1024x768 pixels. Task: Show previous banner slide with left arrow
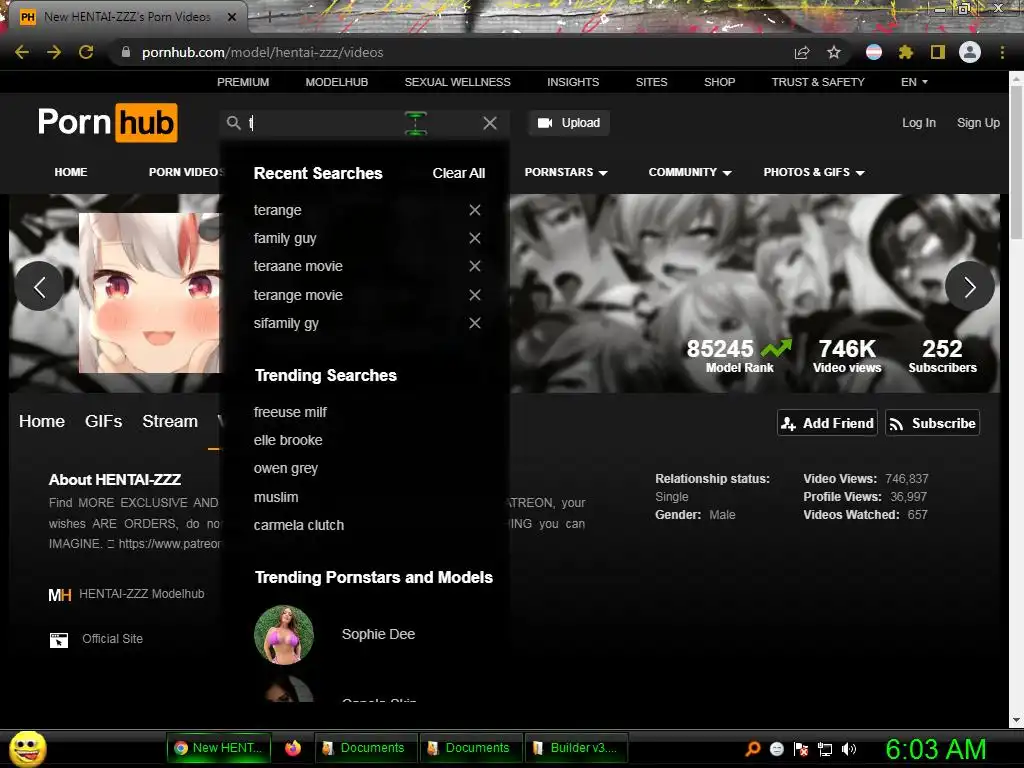coord(39,286)
